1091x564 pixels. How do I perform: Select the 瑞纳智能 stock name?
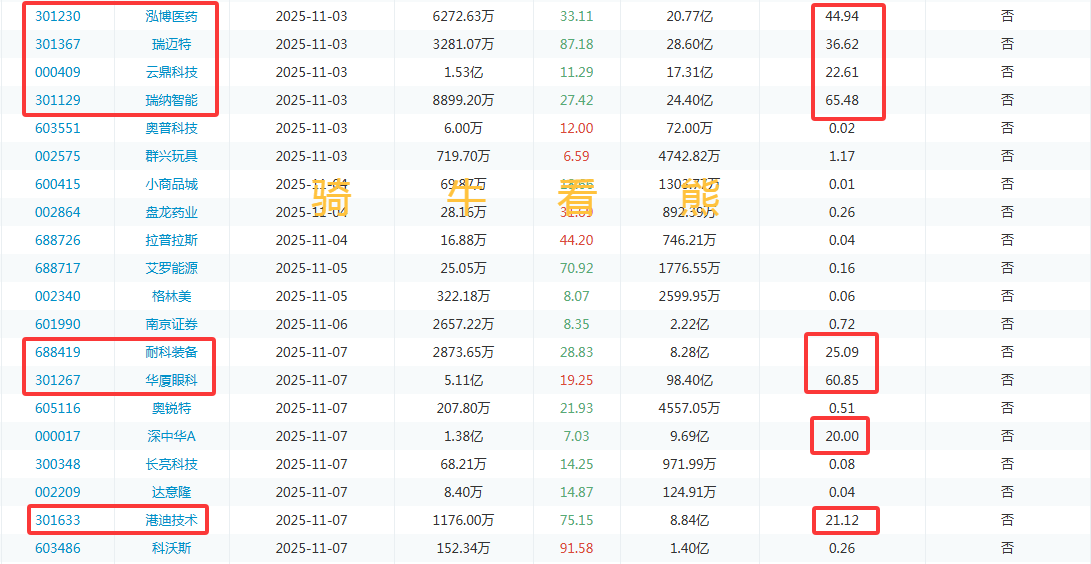[171, 100]
